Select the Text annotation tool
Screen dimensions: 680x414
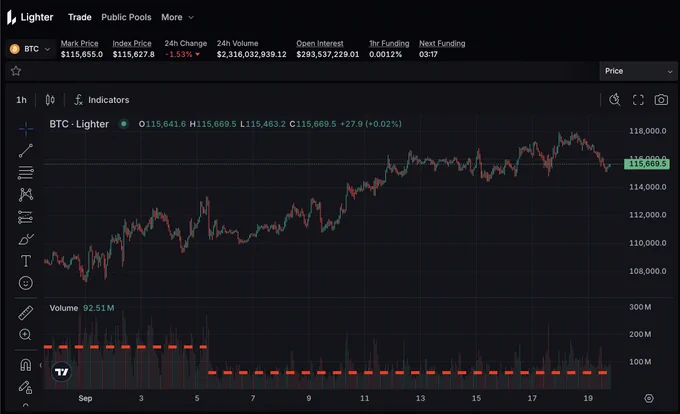pyautogui.click(x=26, y=261)
